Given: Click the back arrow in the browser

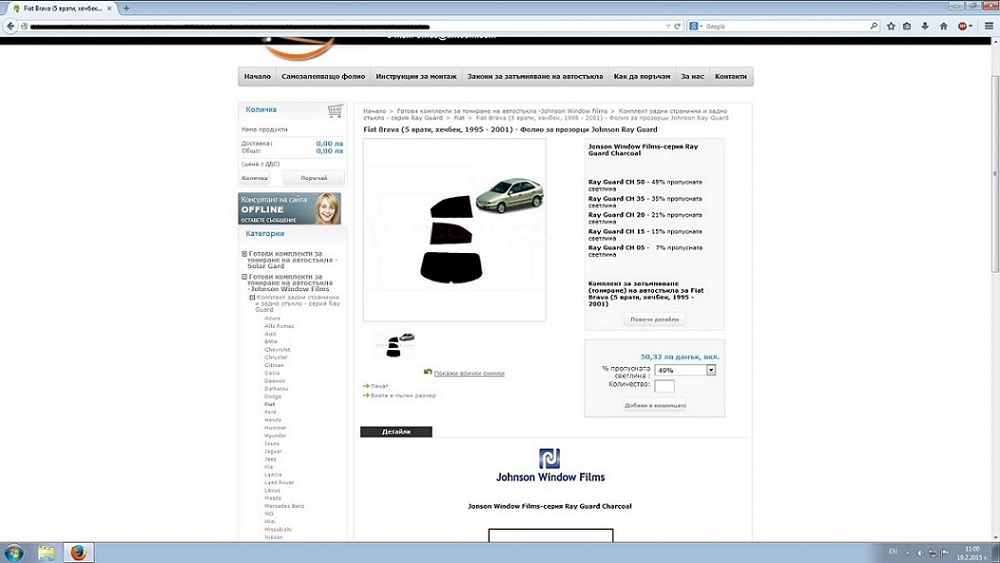Looking at the screenshot, I should click(12, 26).
